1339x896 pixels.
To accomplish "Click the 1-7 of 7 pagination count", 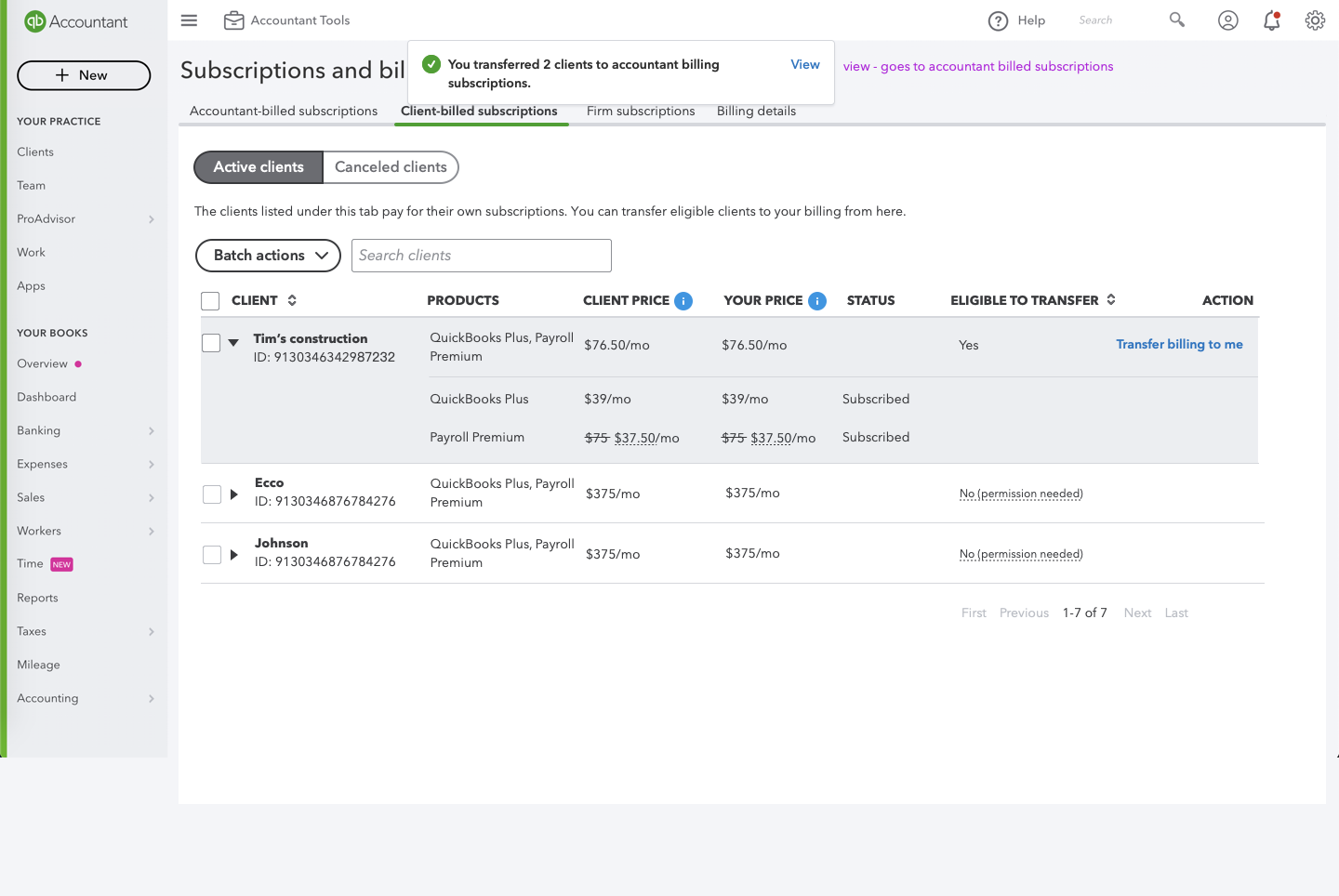I will pyautogui.click(x=1085, y=613).
